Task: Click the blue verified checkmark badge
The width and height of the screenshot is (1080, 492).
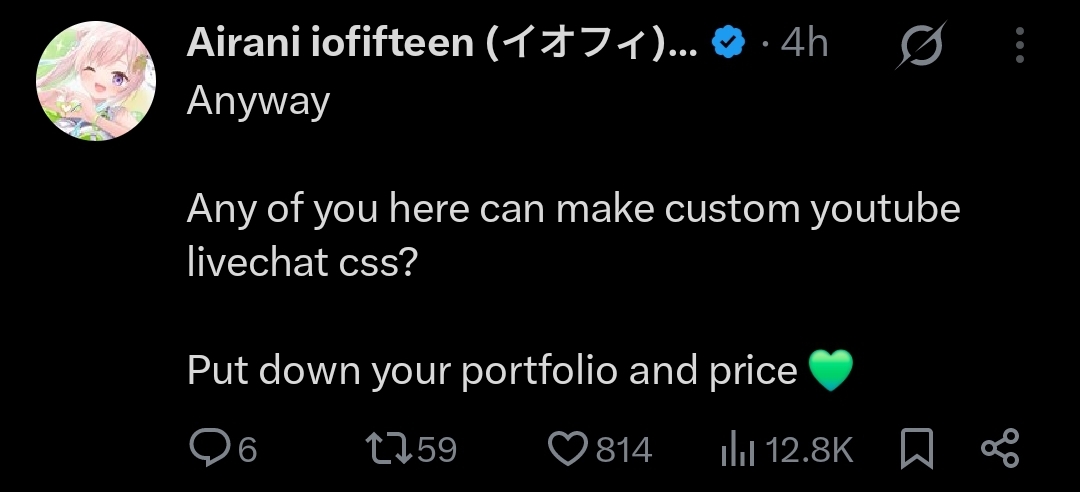Action: pyautogui.click(x=729, y=43)
